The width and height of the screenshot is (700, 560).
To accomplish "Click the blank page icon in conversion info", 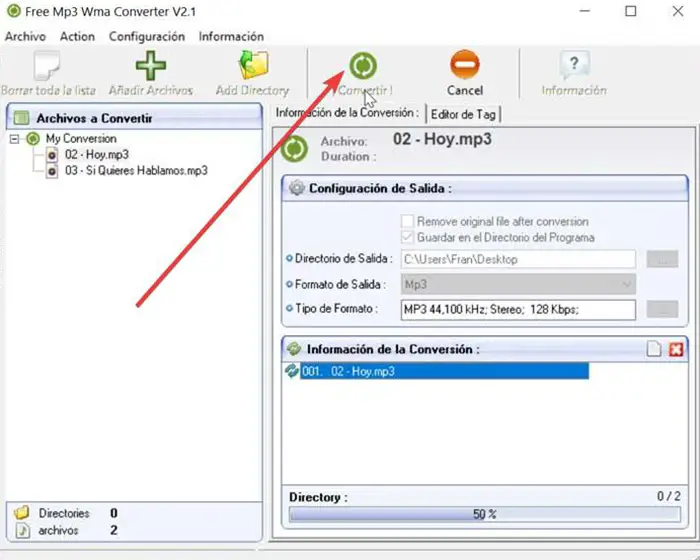I will [x=654, y=349].
